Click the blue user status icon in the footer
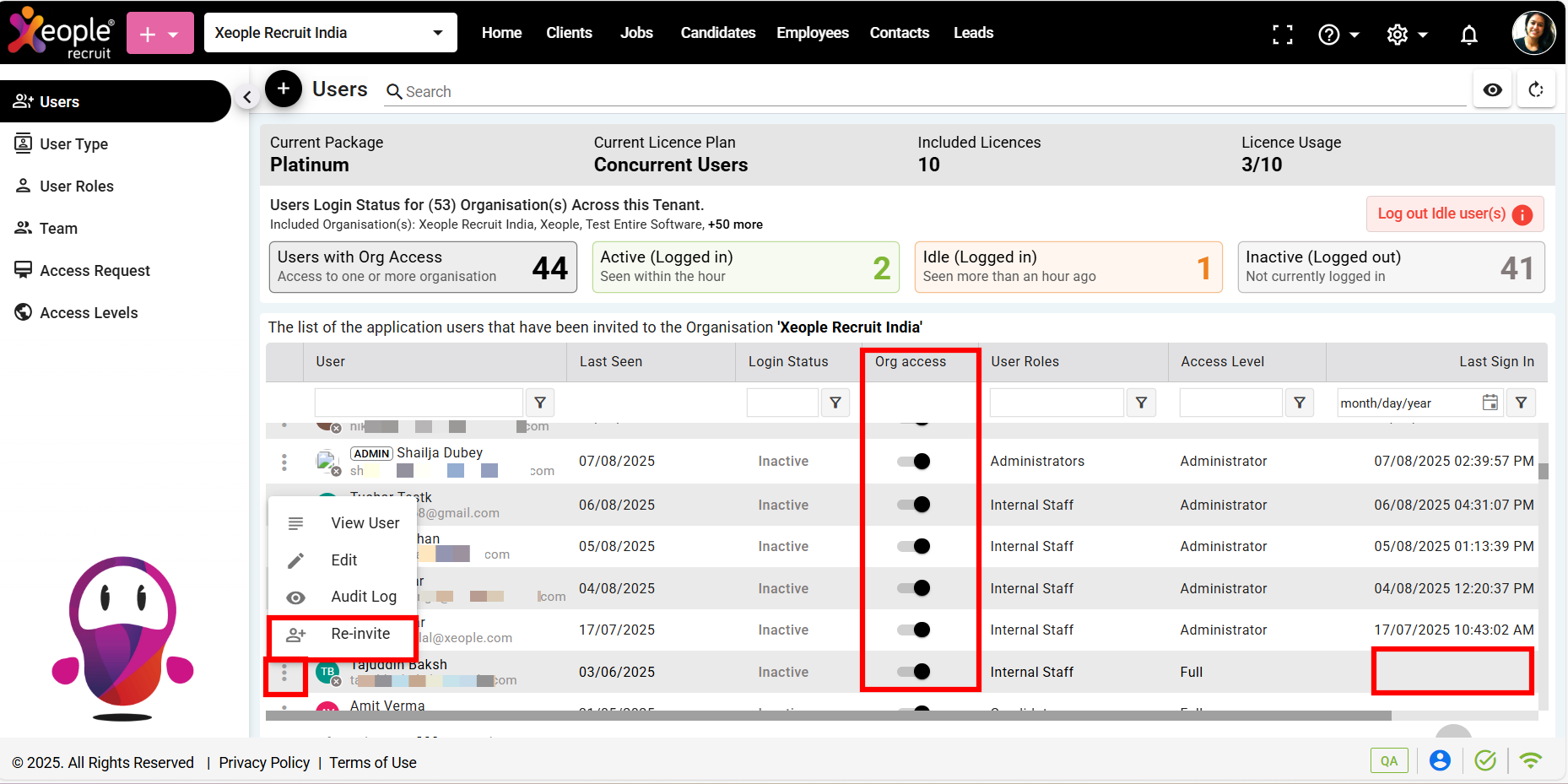 [1440, 760]
